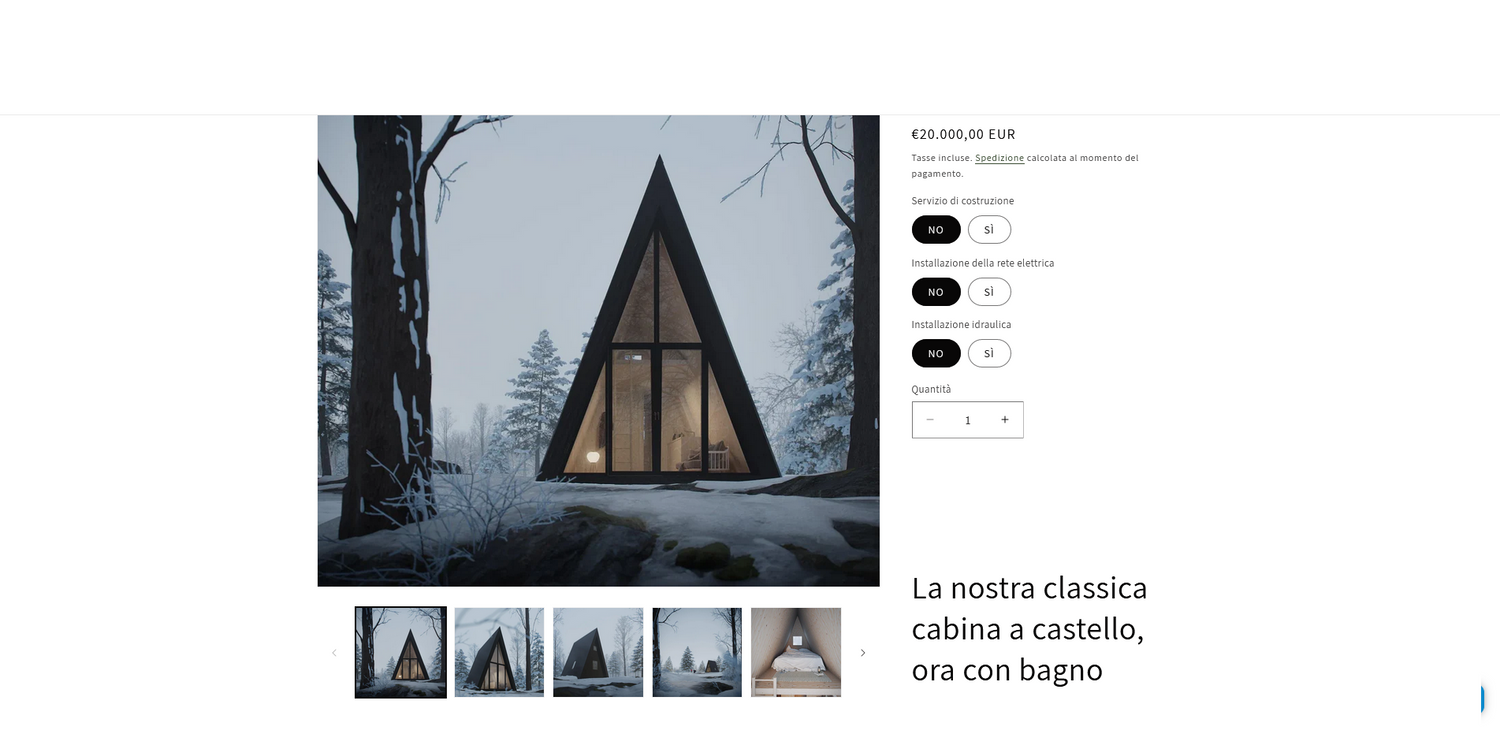
Task: Pick NO for Installazione idraulica
Action: (x=936, y=353)
